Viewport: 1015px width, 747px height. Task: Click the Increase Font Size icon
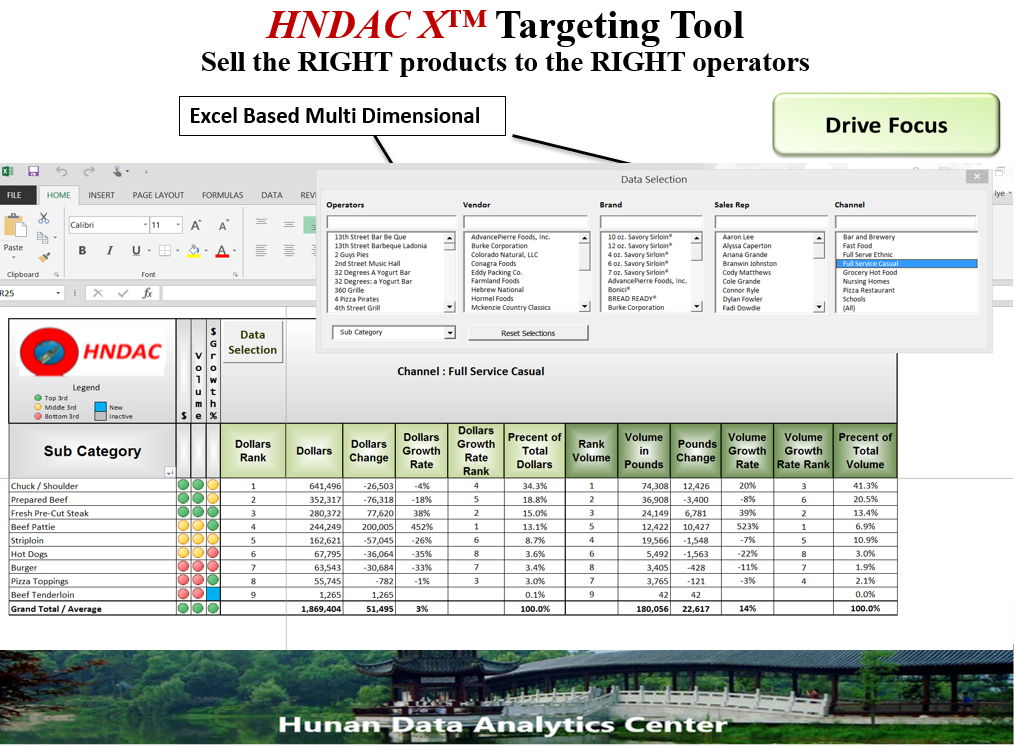pyautogui.click(x=196, y=226)
